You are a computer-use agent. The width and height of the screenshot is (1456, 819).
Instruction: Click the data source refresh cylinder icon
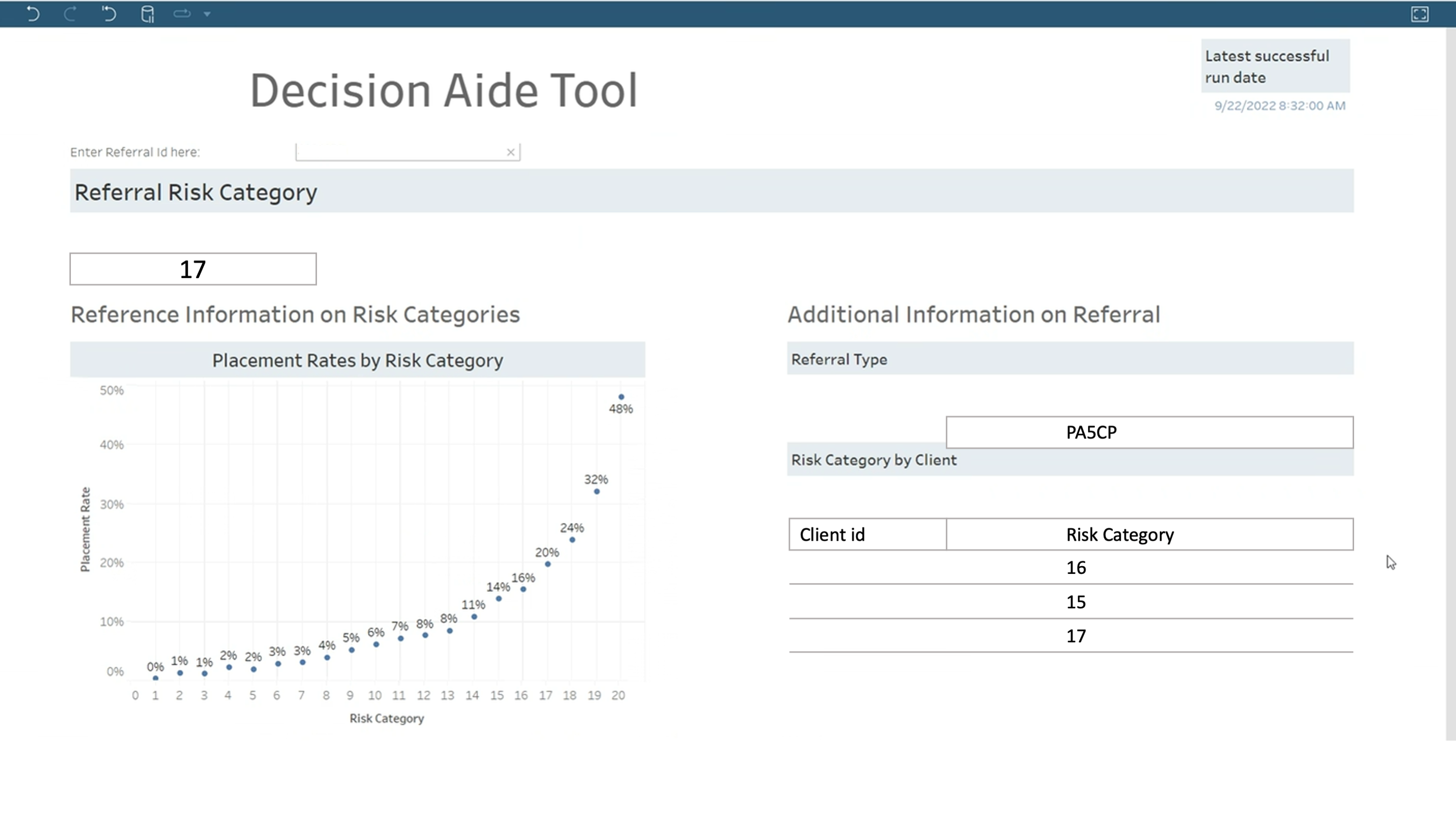(147, 14)
